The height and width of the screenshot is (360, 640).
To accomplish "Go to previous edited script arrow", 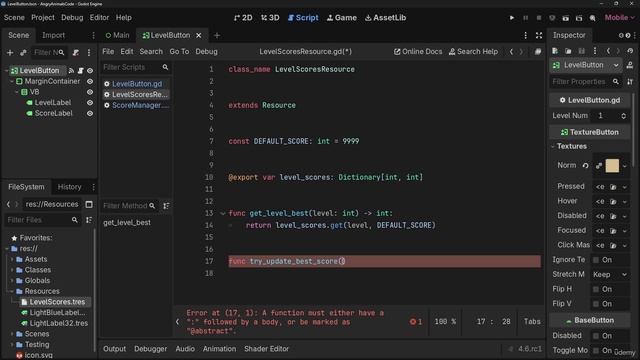I will point(511,52).
